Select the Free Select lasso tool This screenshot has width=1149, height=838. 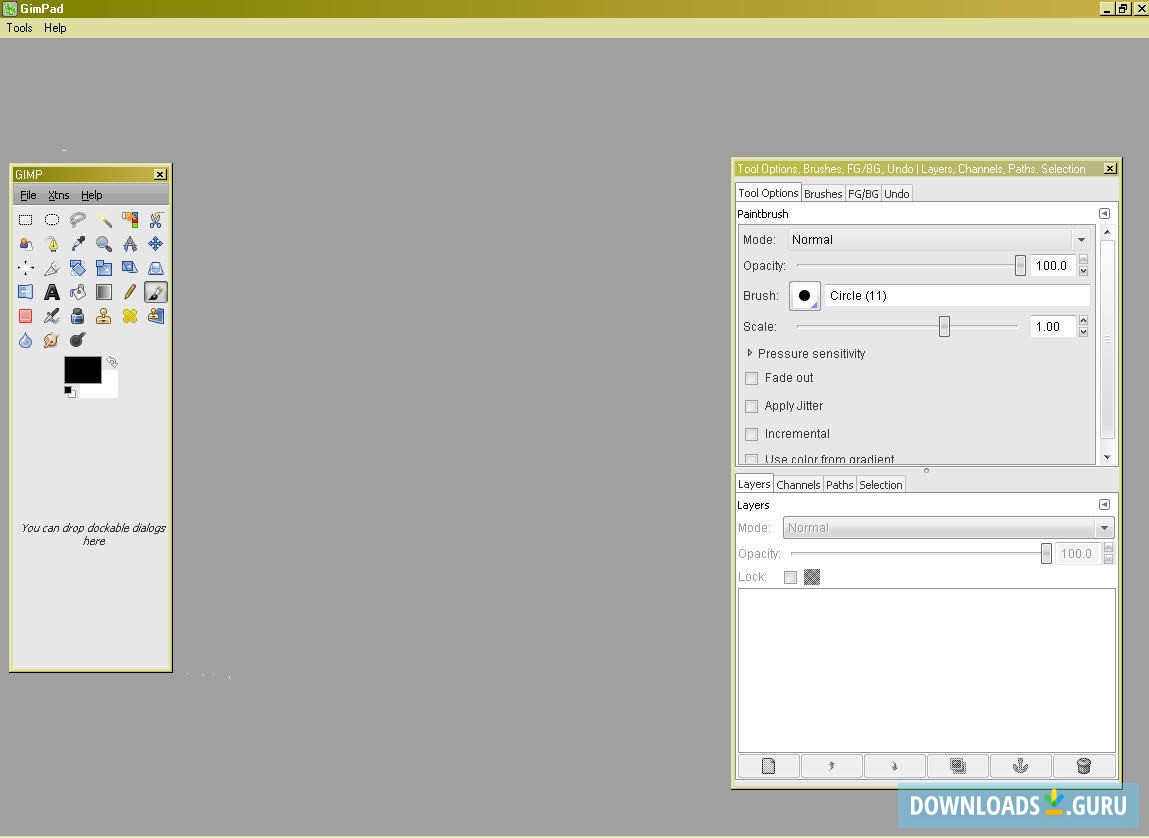78,220
